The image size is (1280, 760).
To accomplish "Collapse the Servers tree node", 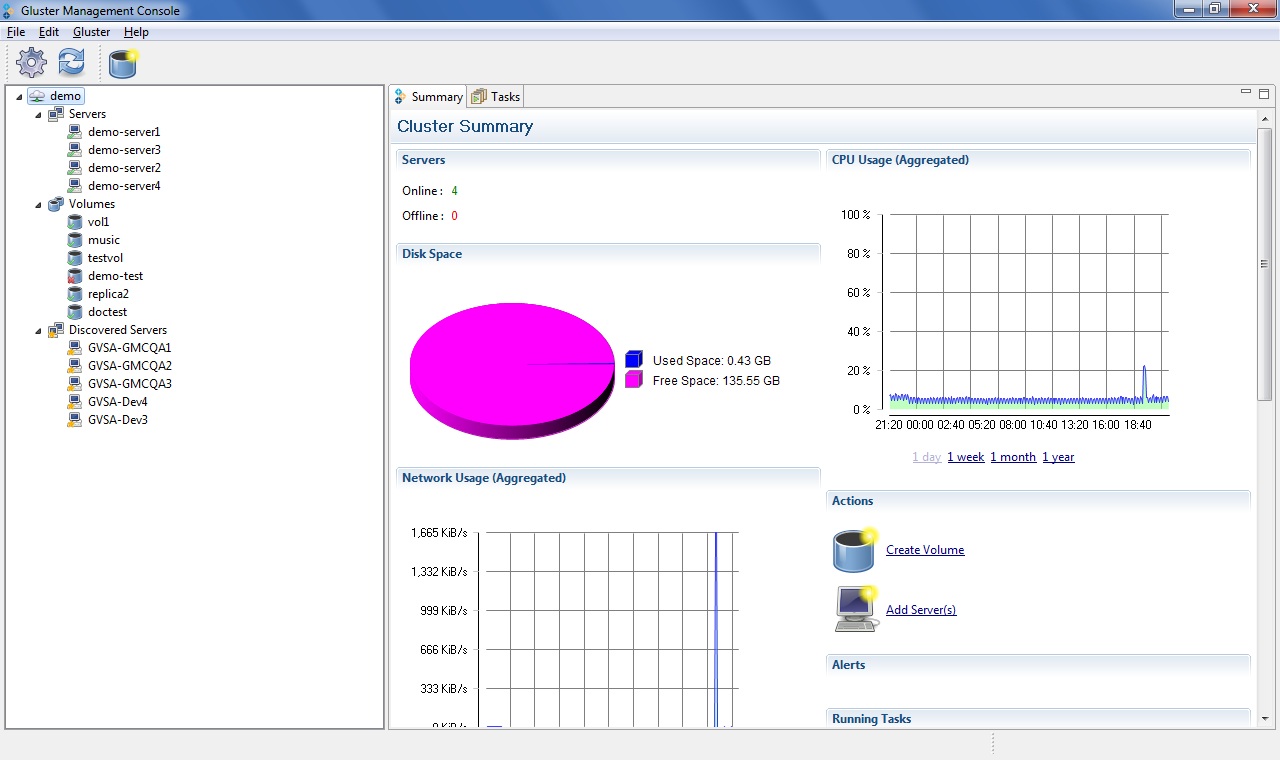I will tap(39, 115).
